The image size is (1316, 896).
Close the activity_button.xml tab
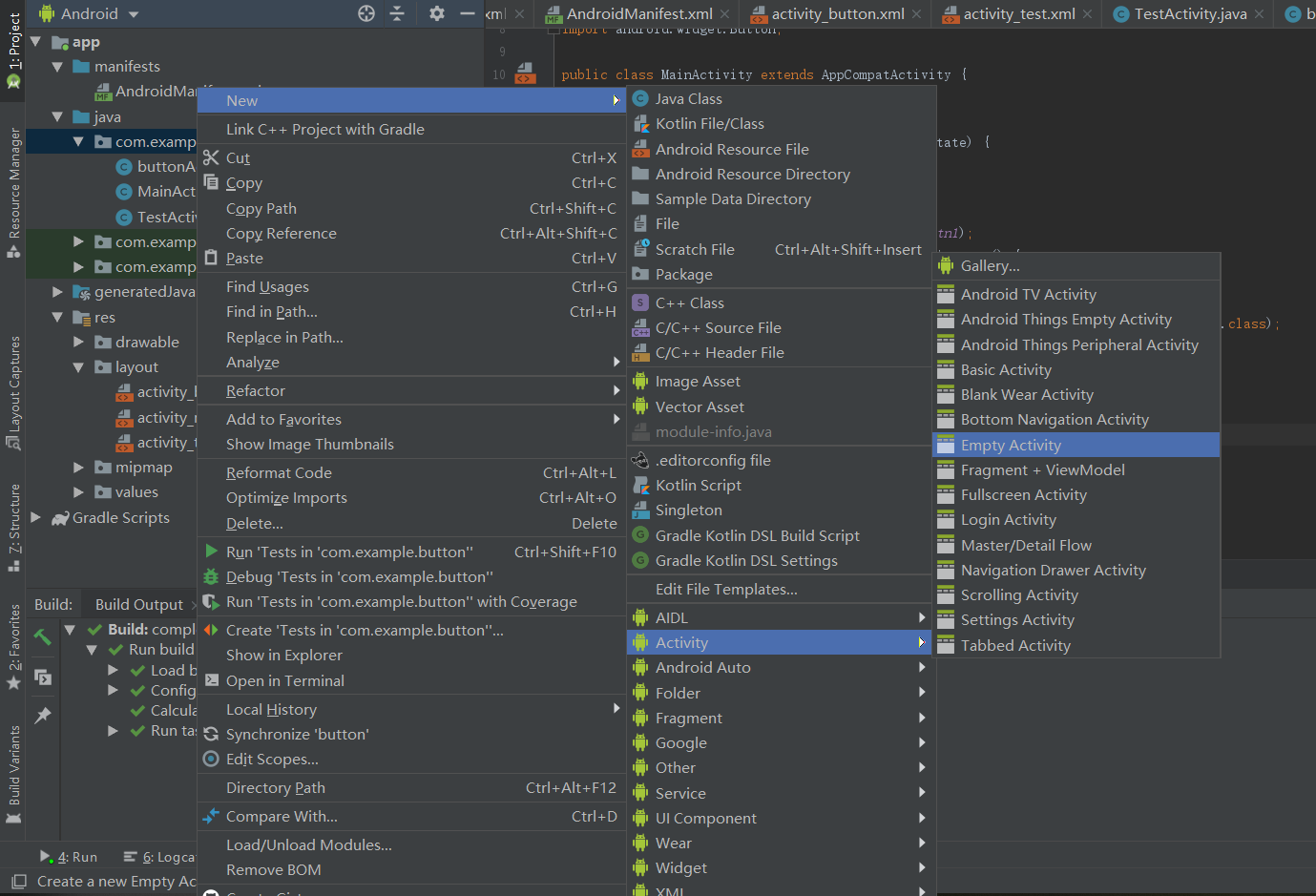tap(917, 13)
